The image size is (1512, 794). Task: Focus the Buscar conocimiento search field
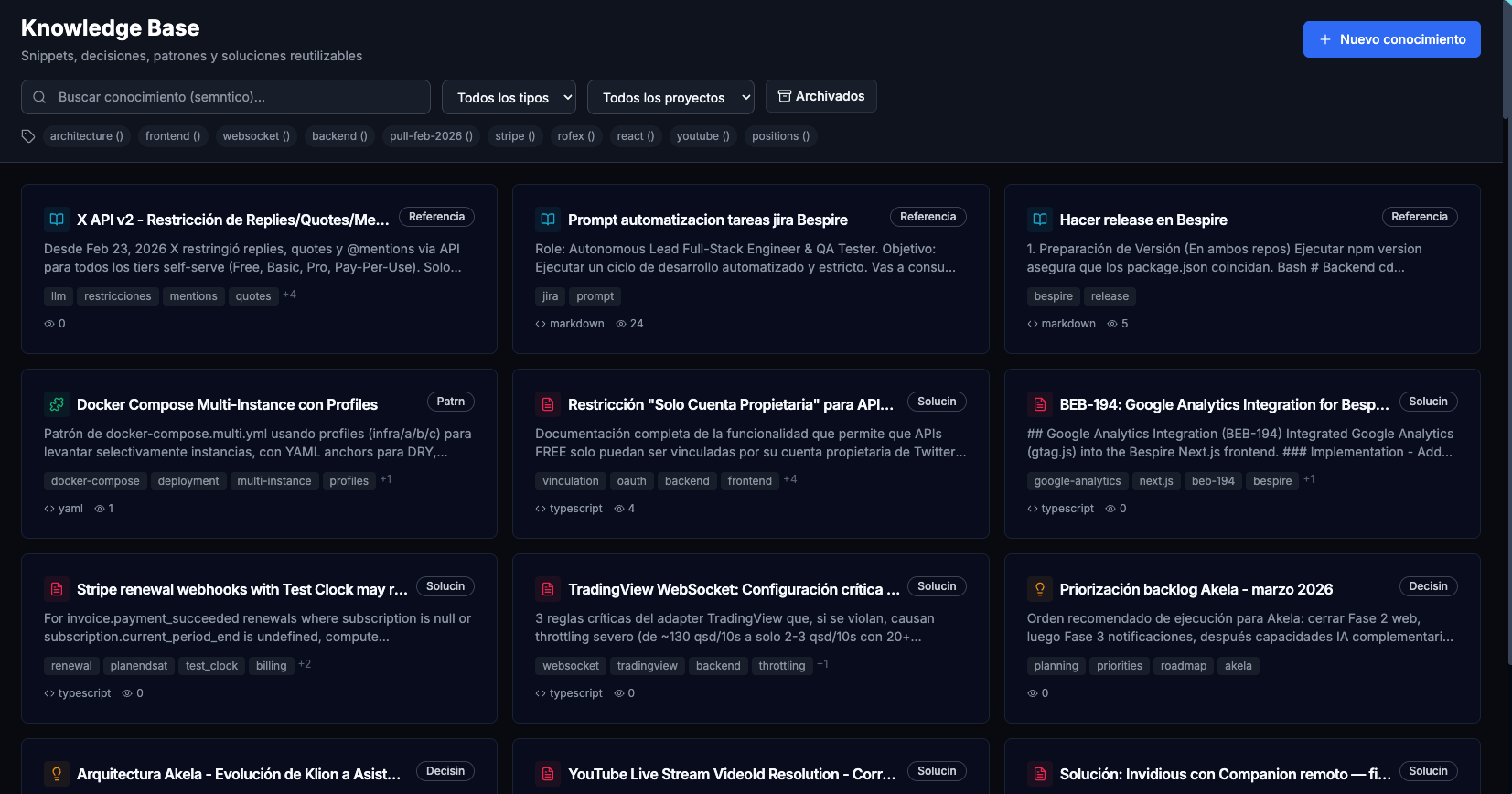[x=226, y=97]
